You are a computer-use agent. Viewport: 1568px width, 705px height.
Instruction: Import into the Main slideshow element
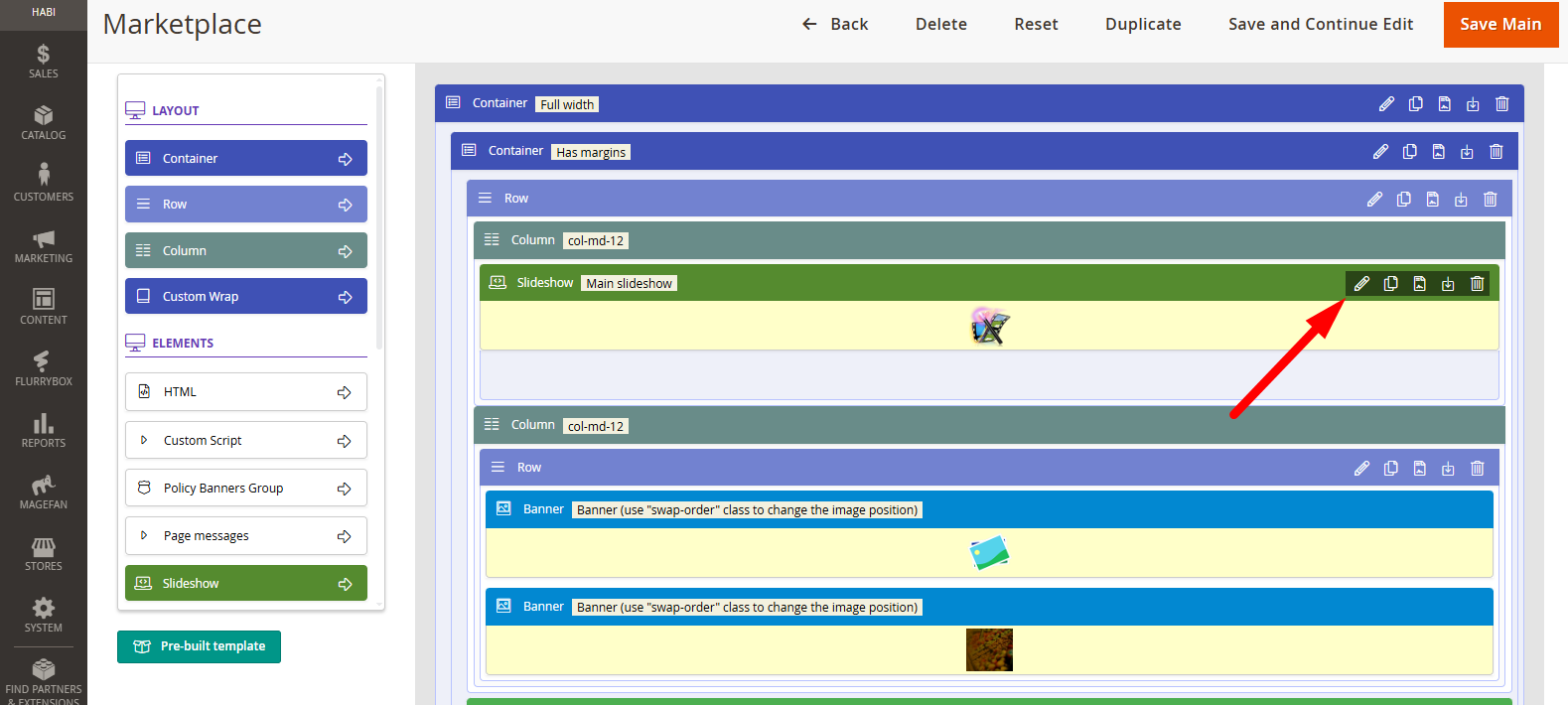pyautogui.click(x=1448, y=284)
